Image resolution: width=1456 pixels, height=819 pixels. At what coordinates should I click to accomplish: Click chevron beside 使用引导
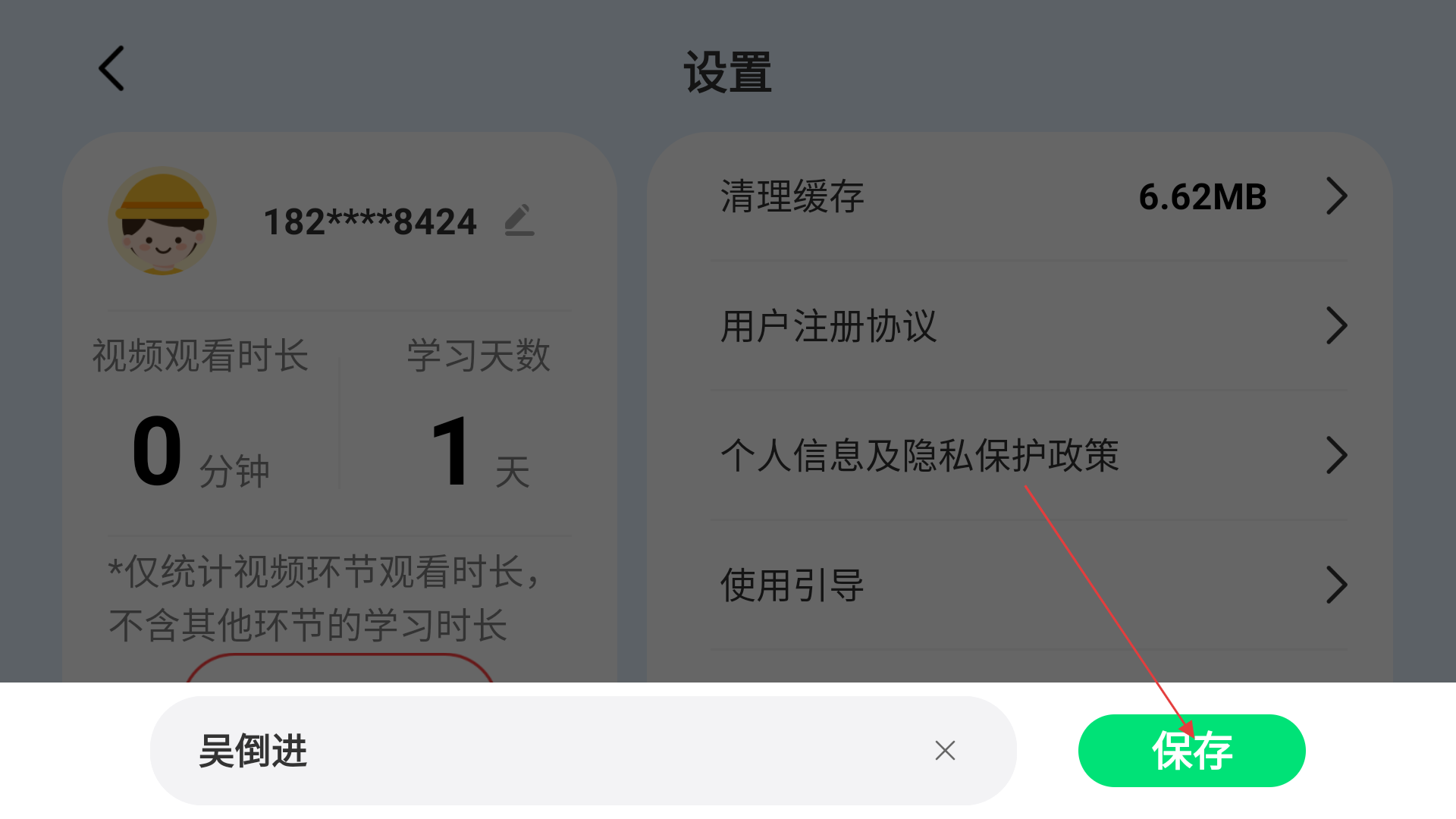1337,585
